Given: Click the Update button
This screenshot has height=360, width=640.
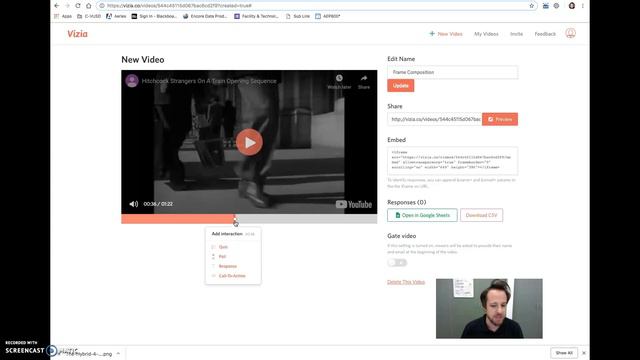Looking at the screenshot, I should pos(400,86).
